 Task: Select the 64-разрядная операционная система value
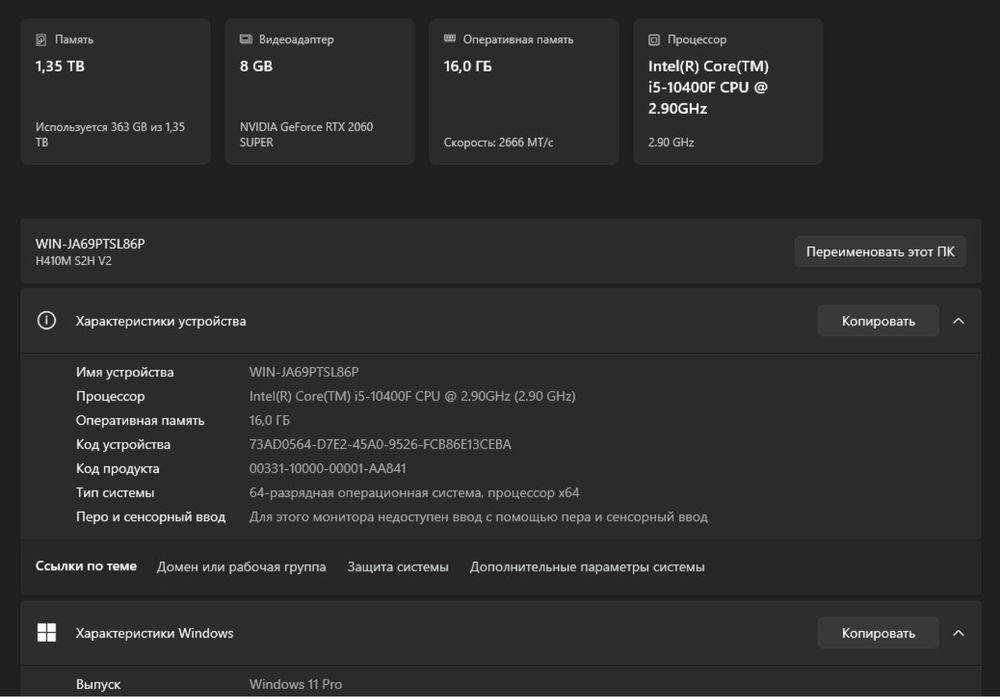414,493
